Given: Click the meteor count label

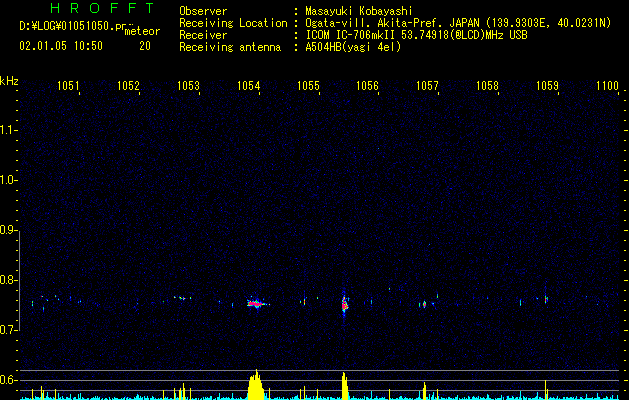Looking at the screenshot, I should point(142,31).
